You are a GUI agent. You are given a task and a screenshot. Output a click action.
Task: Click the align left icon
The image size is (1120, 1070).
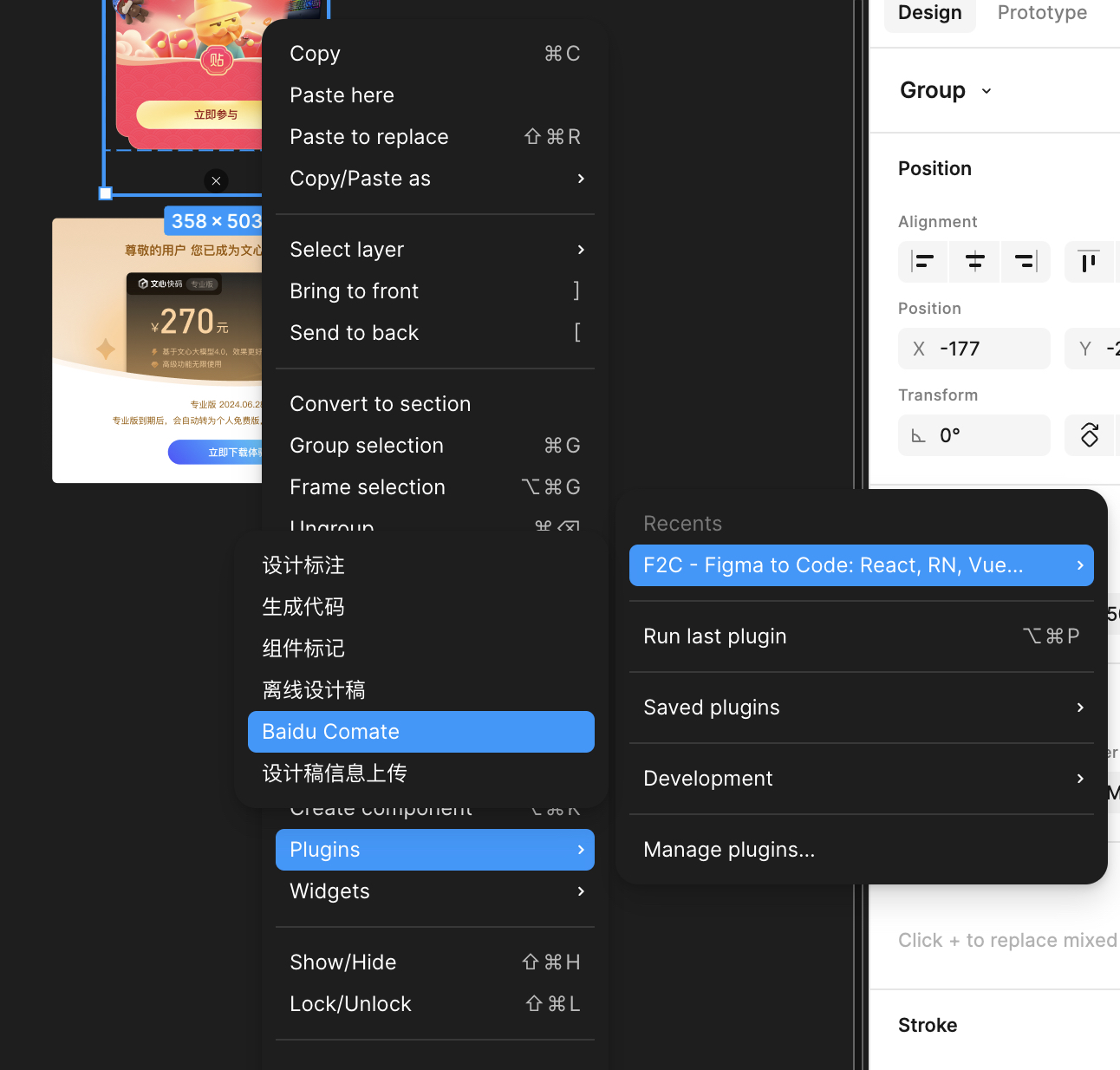923,261
